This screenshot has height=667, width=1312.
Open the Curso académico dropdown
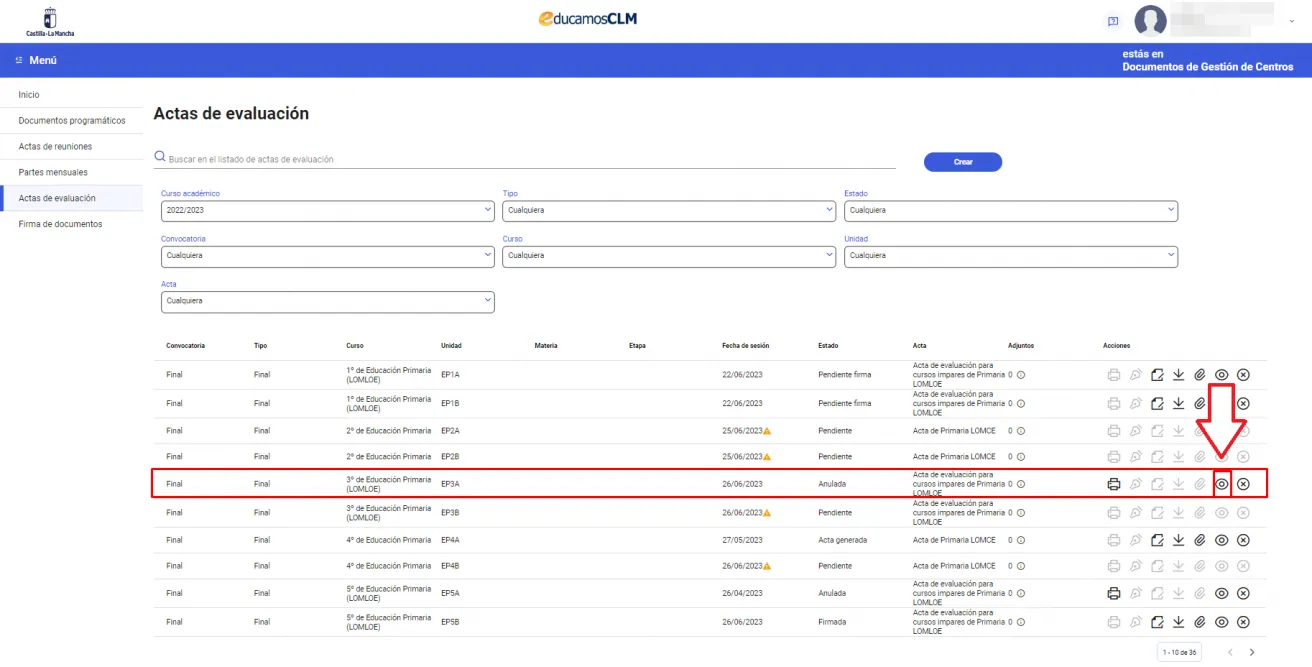click(x=327, y=211)
